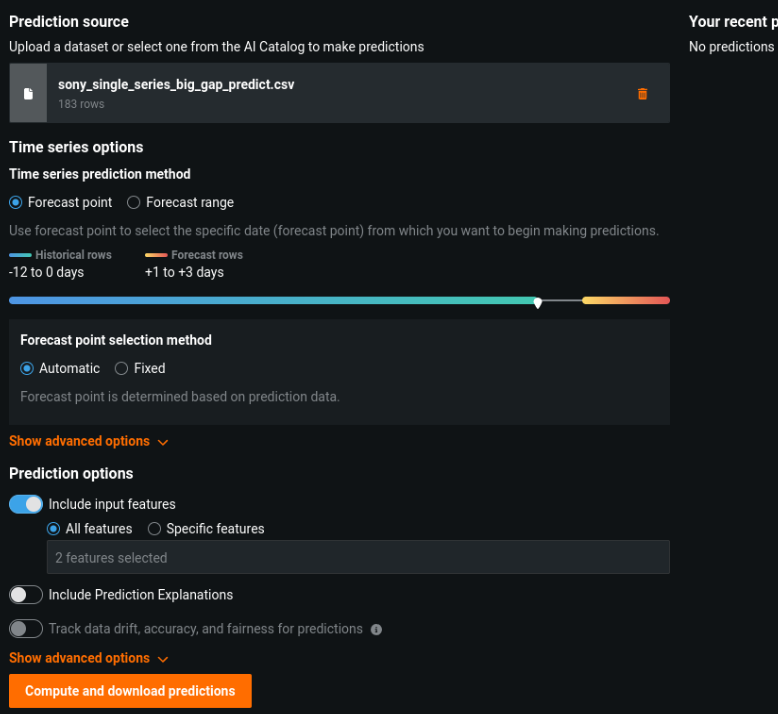The image size is (778, 714).
Task: Select the Specific features radio option
Action: 155,528
